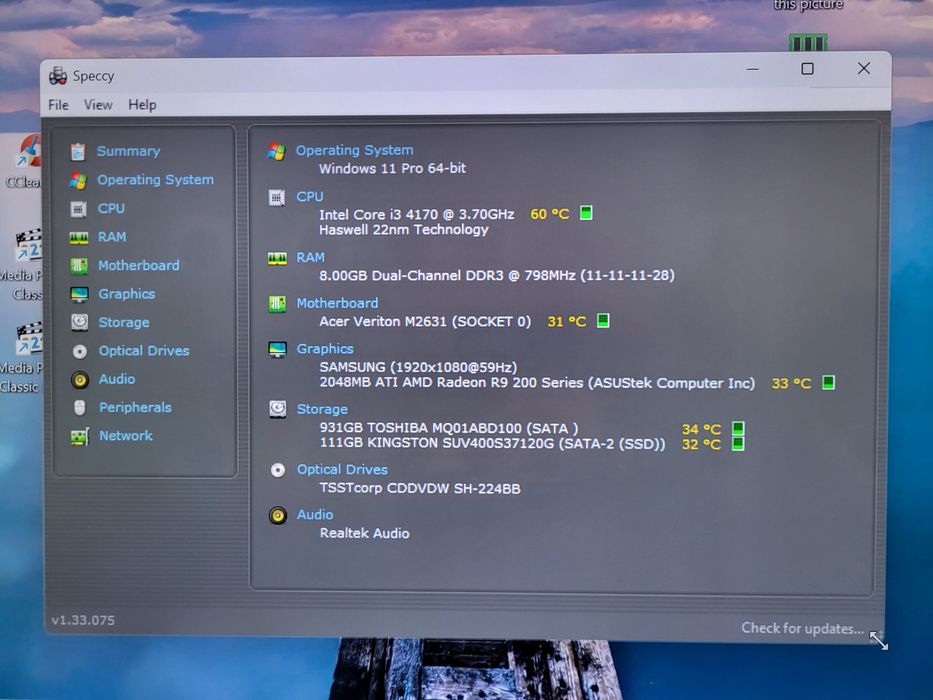Open the View menu
The image size is (933, 700).
click(x=98, y=105)
